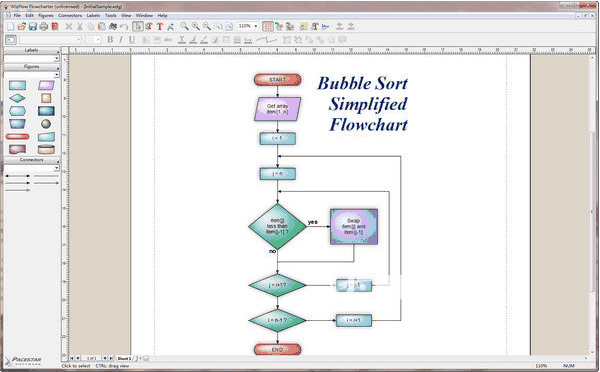The height and width of the screenshot is (372, 600).
Task: Open the 110% zoom level dropdown
Action: coord(248,26)
